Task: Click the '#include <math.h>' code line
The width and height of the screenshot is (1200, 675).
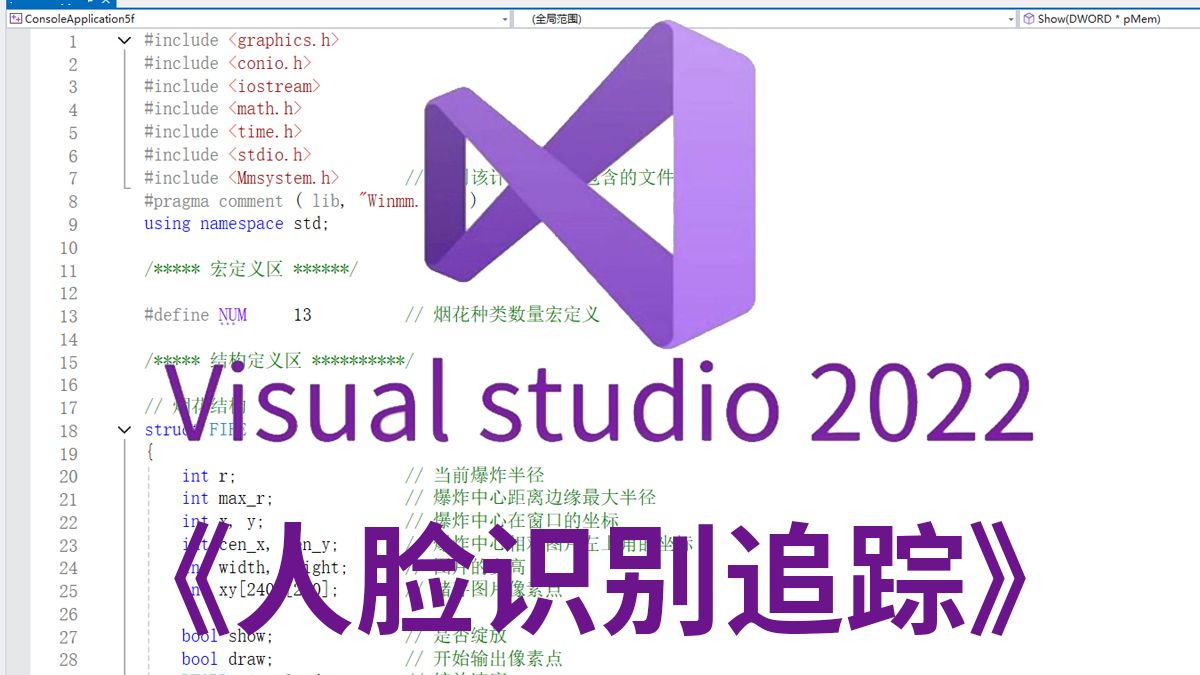Action: pyautogui.click(x=223, y=109)
